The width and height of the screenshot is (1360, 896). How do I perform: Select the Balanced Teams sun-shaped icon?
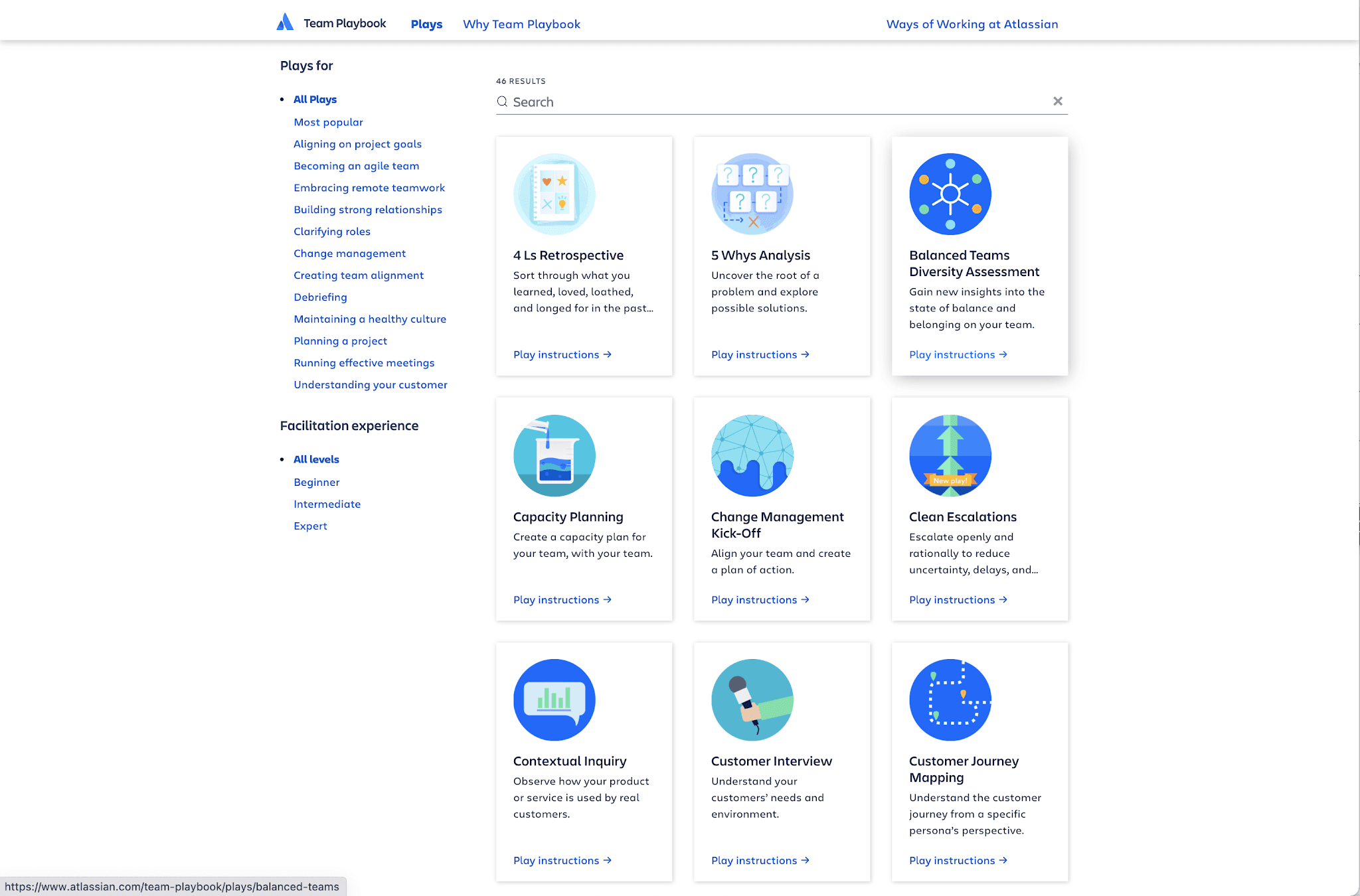point(950,194)
